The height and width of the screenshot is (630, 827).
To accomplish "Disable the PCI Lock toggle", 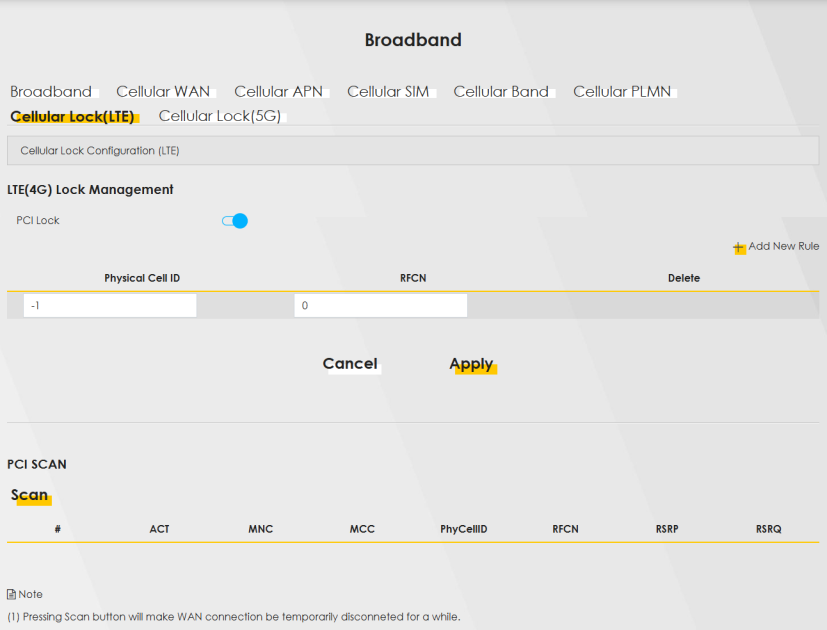I will (x=235, y=221).
